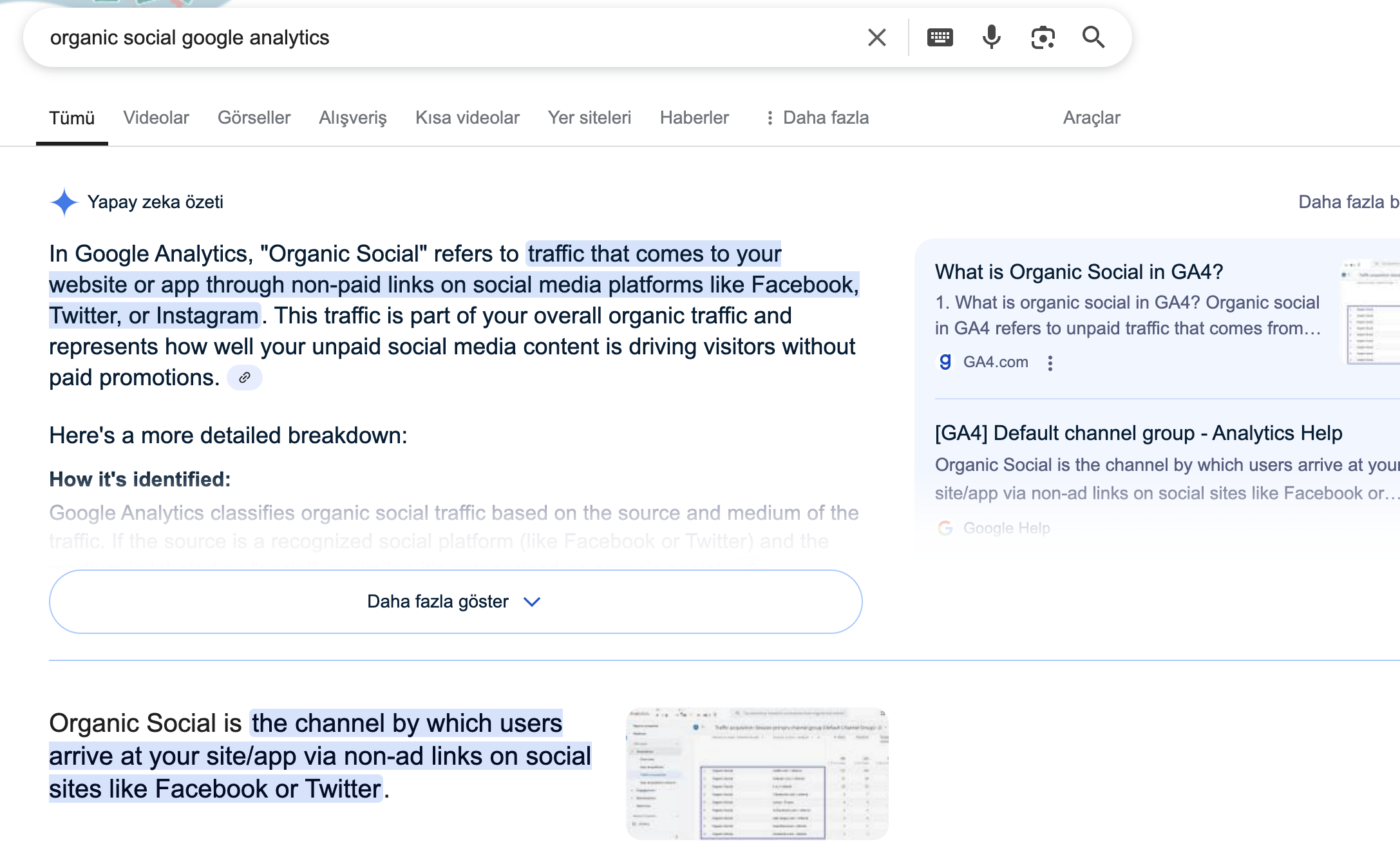
Task: Click the highlighted 'traffic that comes to your' text
Action: click(x=654, y=254)
